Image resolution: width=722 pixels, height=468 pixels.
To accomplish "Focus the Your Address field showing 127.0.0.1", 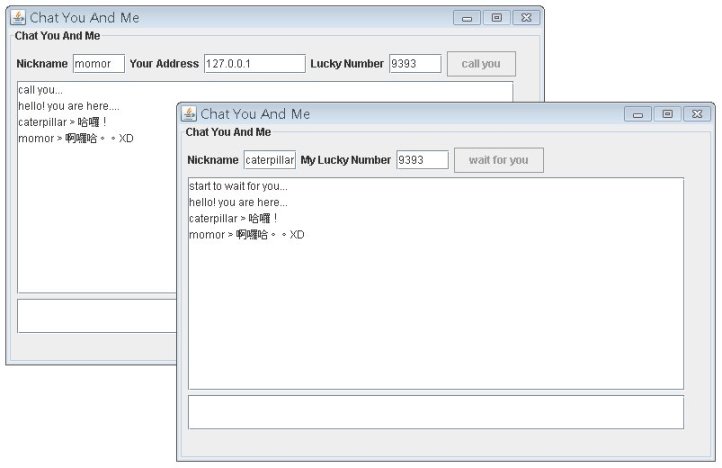I will [254, 64].
